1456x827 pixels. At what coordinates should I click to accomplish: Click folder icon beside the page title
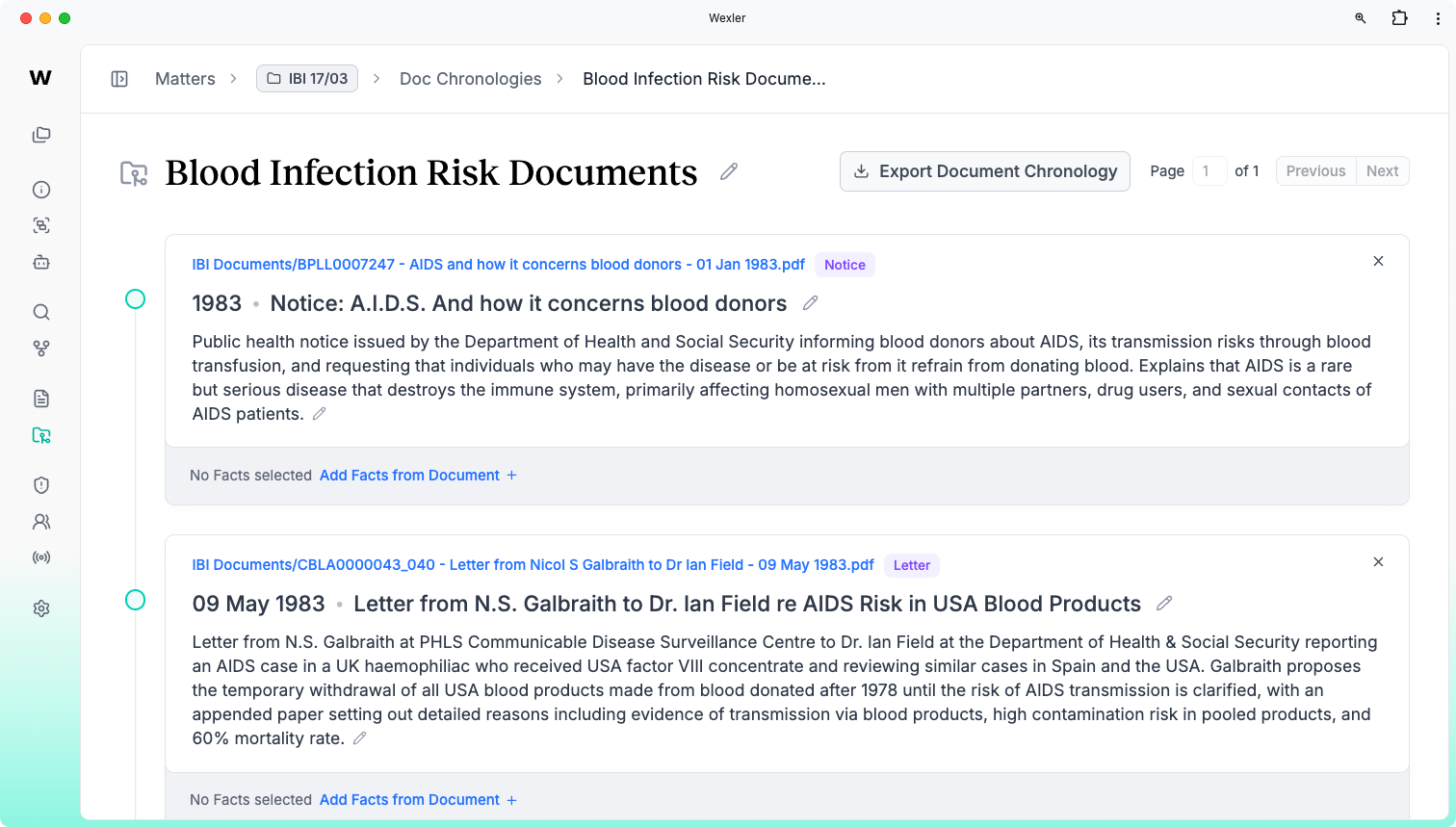[134, 173]
